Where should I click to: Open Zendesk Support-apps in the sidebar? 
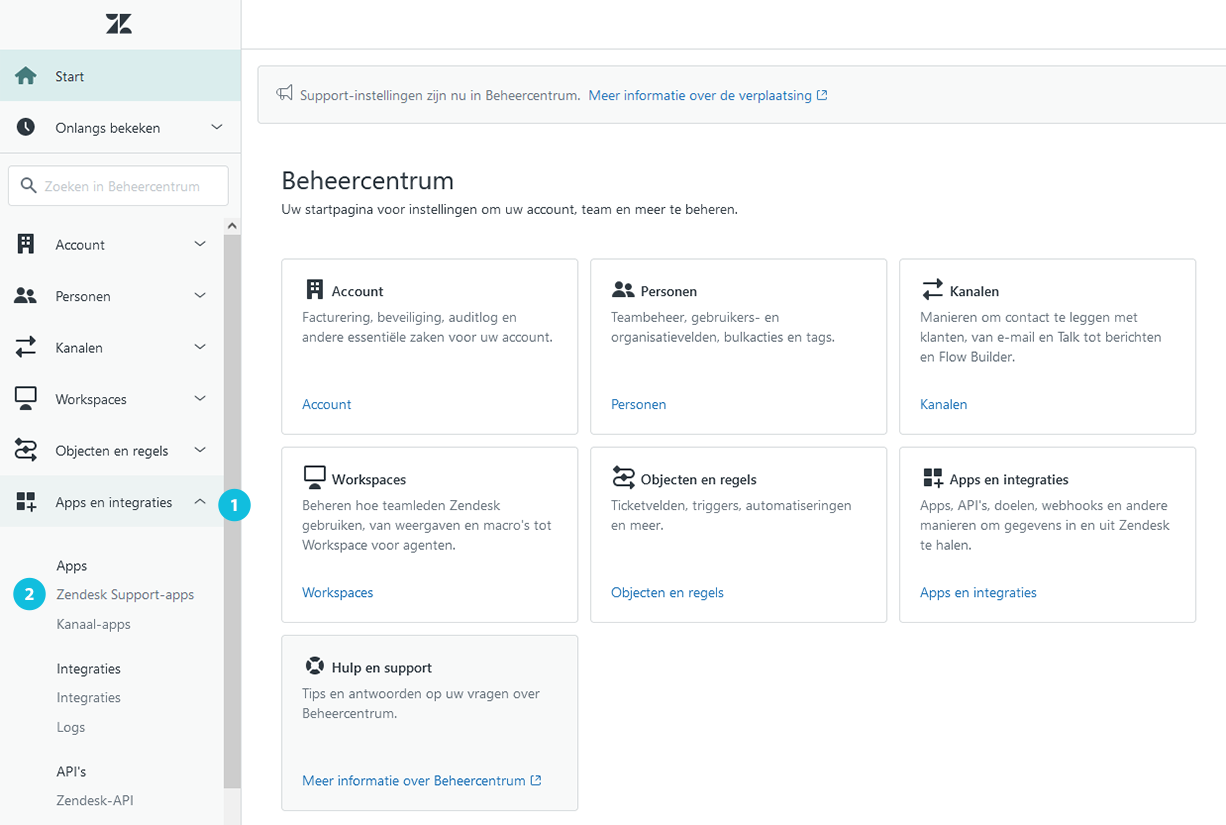pos(125,594)
